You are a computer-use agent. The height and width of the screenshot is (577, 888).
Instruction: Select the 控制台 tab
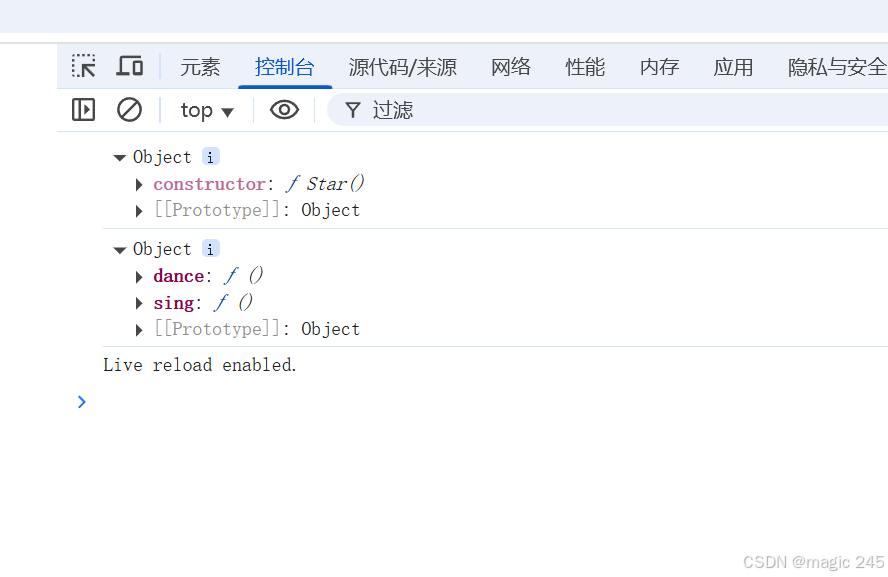pos(284,67)
